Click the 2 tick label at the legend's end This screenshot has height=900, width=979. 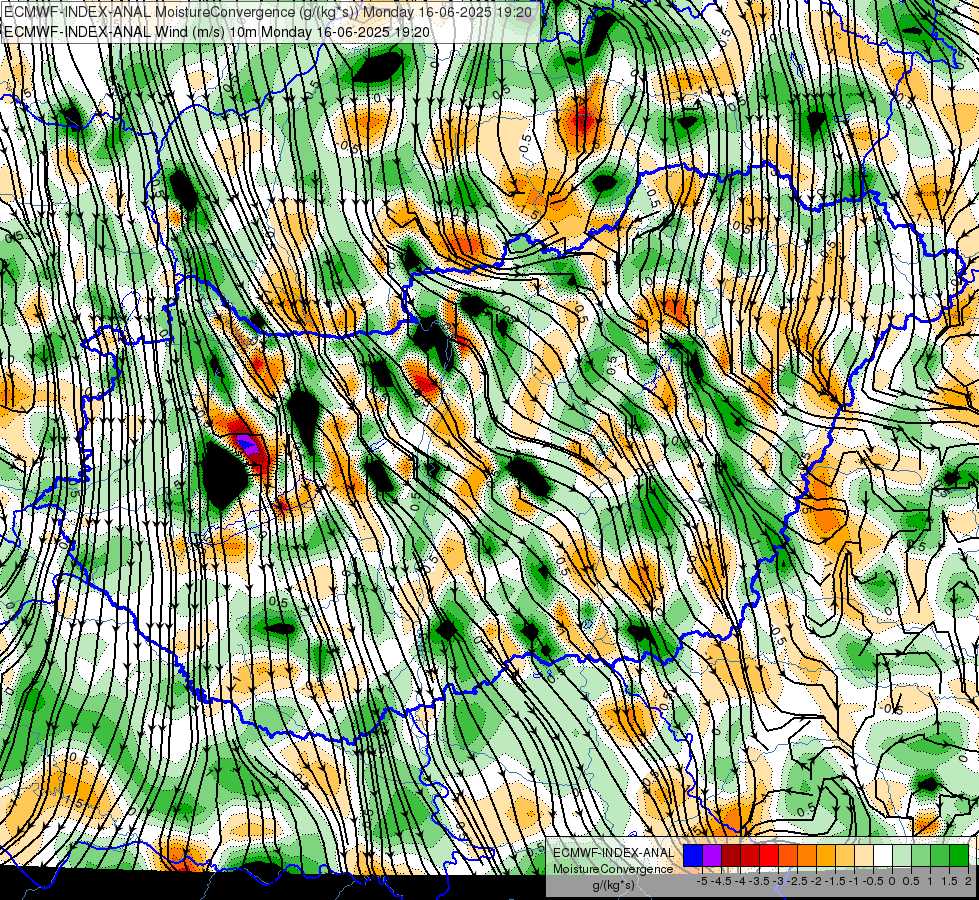pyautogui.click(x=968, y=881)
